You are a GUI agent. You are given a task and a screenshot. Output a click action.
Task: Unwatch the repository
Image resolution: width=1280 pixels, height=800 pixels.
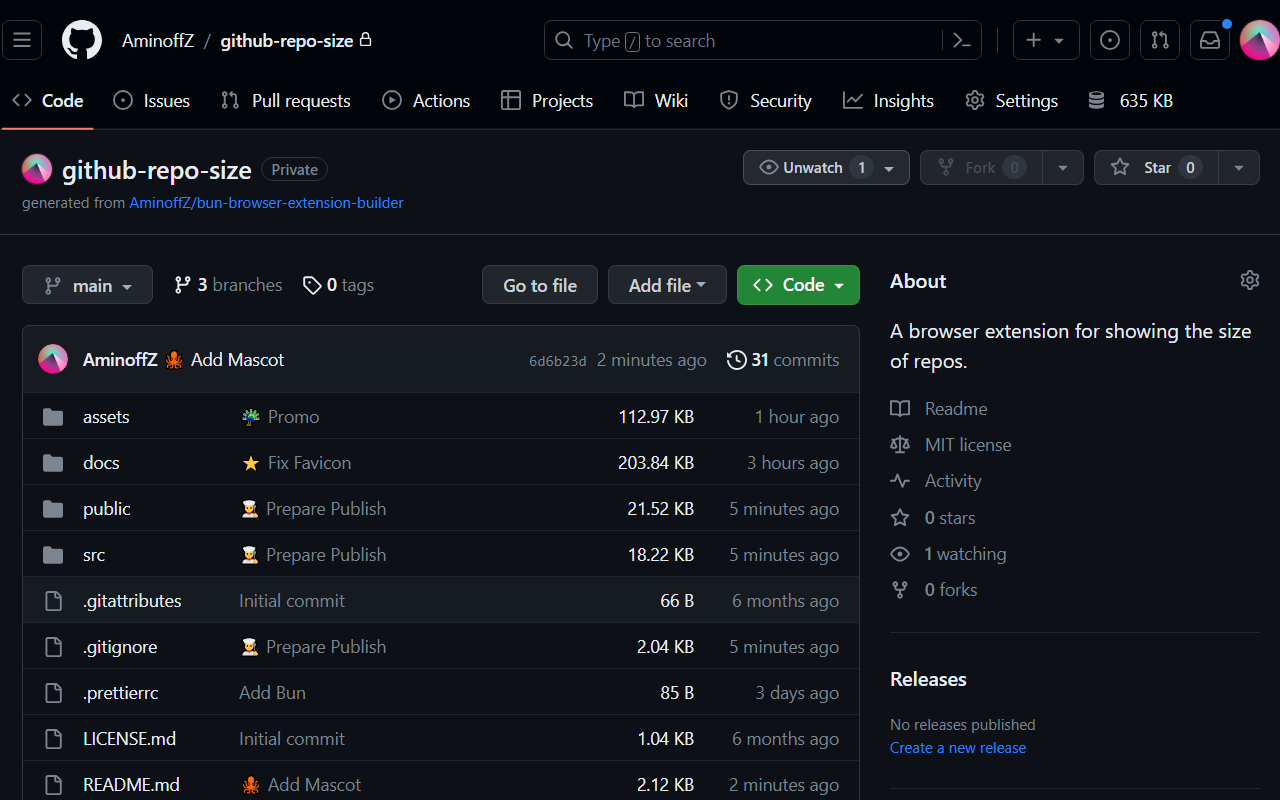click(x=812, y=167)
